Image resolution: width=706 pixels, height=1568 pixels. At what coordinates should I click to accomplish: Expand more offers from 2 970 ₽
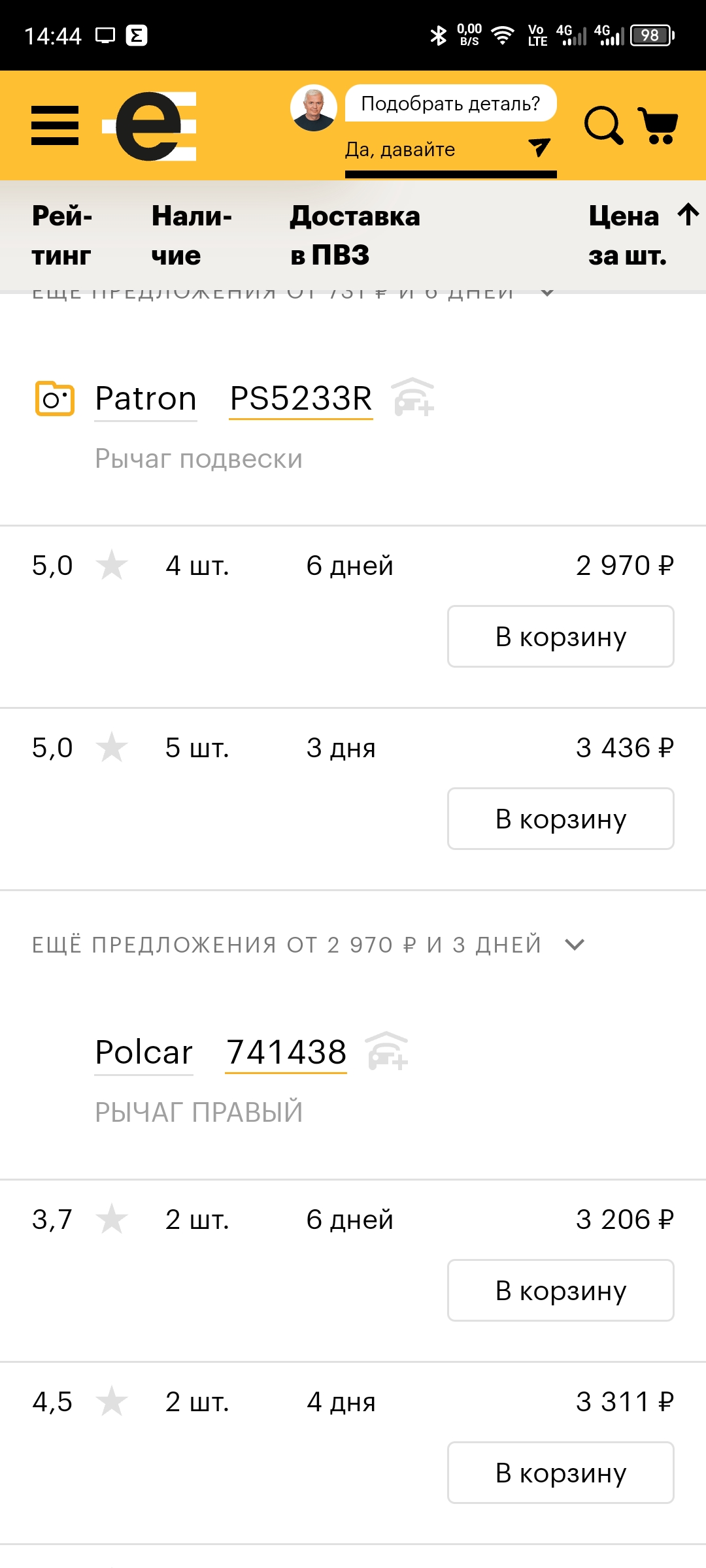tap(575, 945)
